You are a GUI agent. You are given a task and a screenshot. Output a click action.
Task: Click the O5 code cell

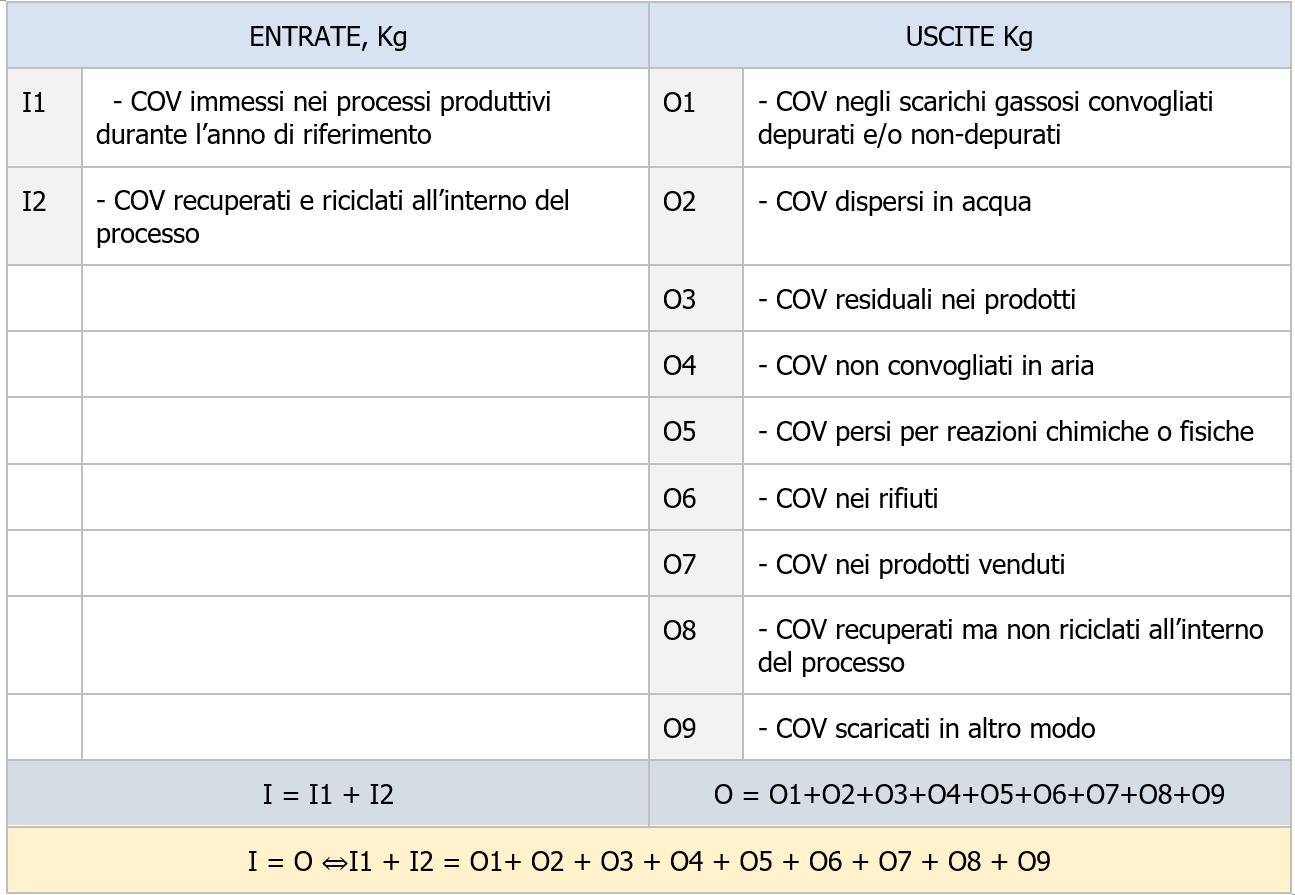tap(695, 431)
